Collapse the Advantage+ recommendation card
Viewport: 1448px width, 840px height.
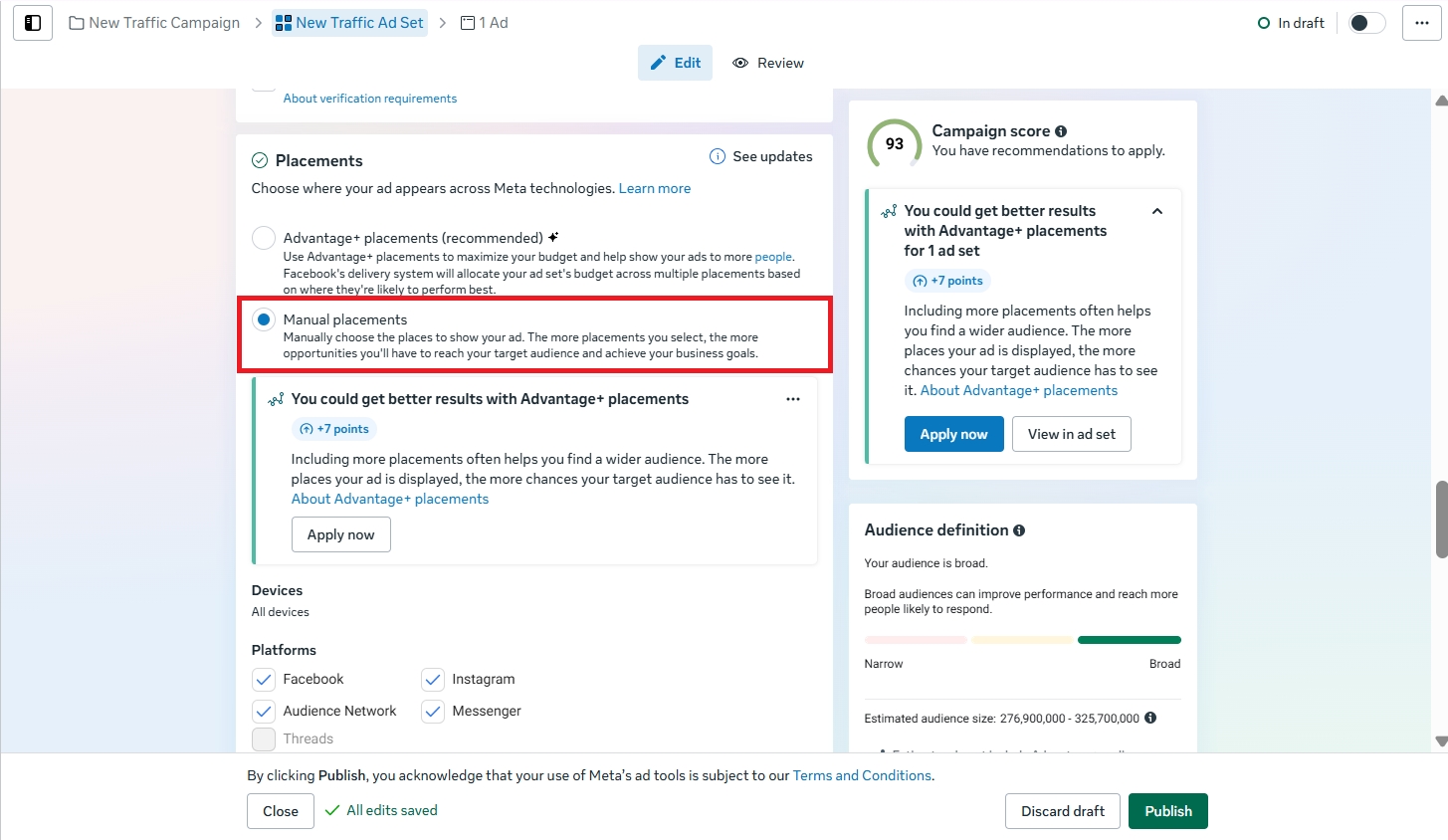click(x=1157, y=211)
